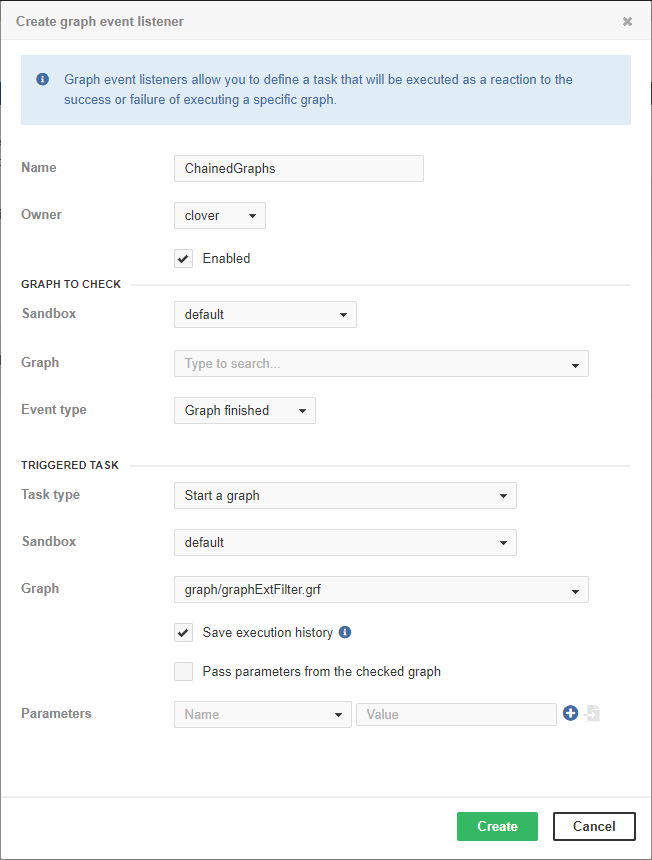
Task: Click the info icon beside Save execution history
Action: coord(345,633)
